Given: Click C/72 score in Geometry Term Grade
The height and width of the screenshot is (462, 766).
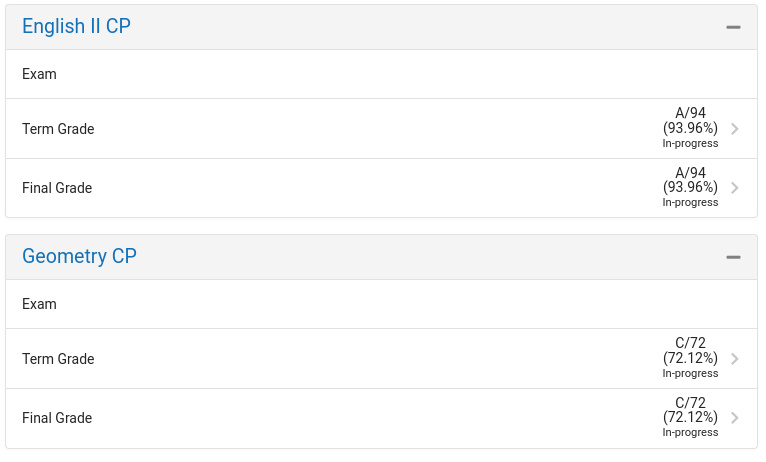Looking at the screenshot, I should click(x=690, y=343).
